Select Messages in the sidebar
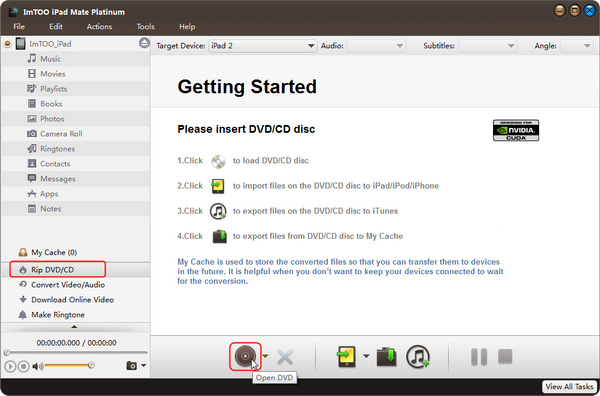600x396 pixels. [75, 179]
